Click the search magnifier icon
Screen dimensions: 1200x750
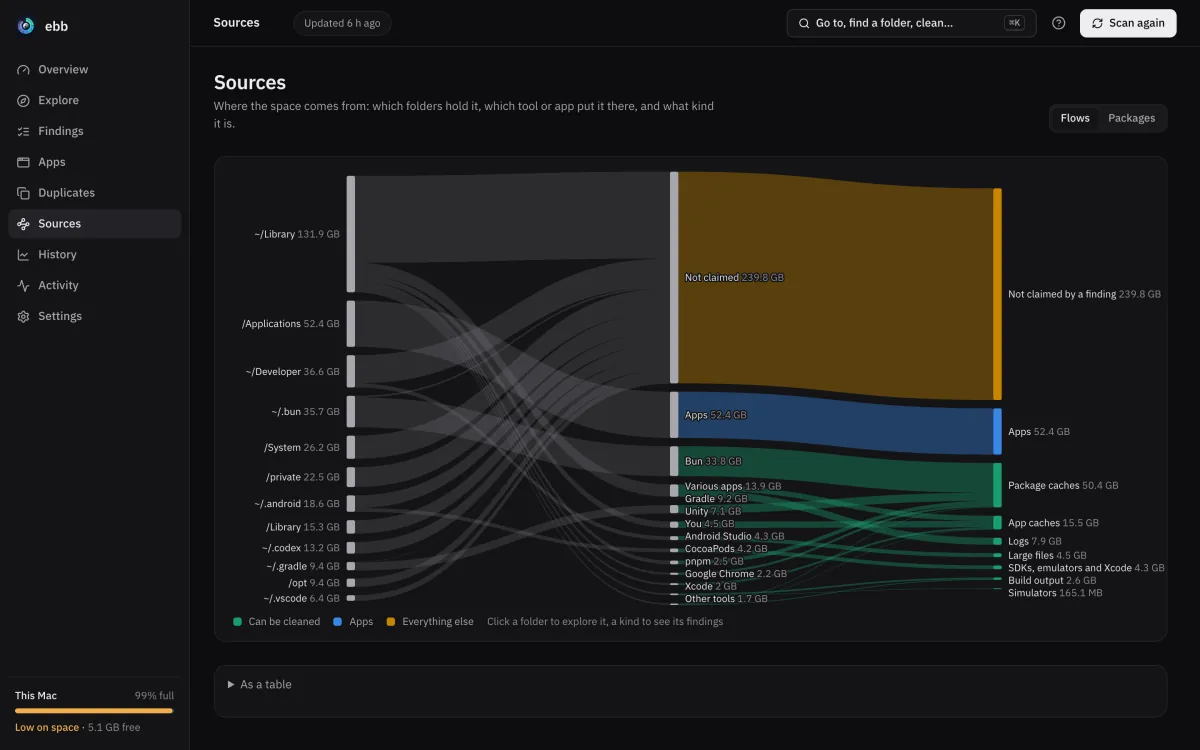(x=804, y=23)
